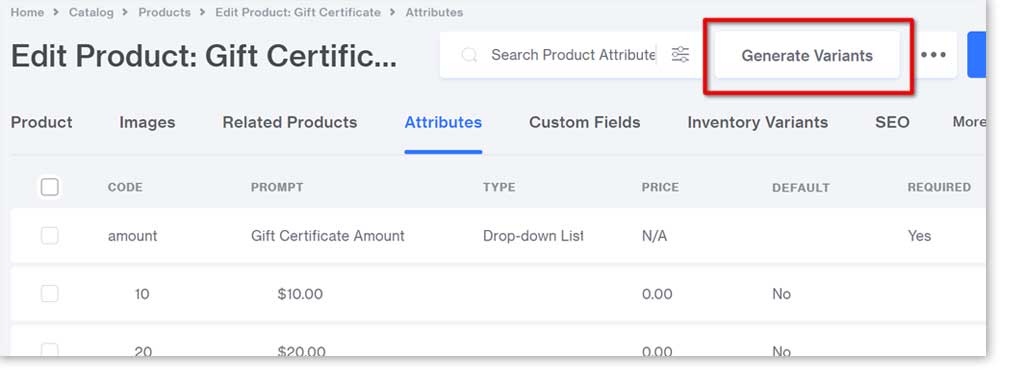The image size is (1024, 370).
Task: Click the DEFAULT column header
Action: click(x=801, y=188)
